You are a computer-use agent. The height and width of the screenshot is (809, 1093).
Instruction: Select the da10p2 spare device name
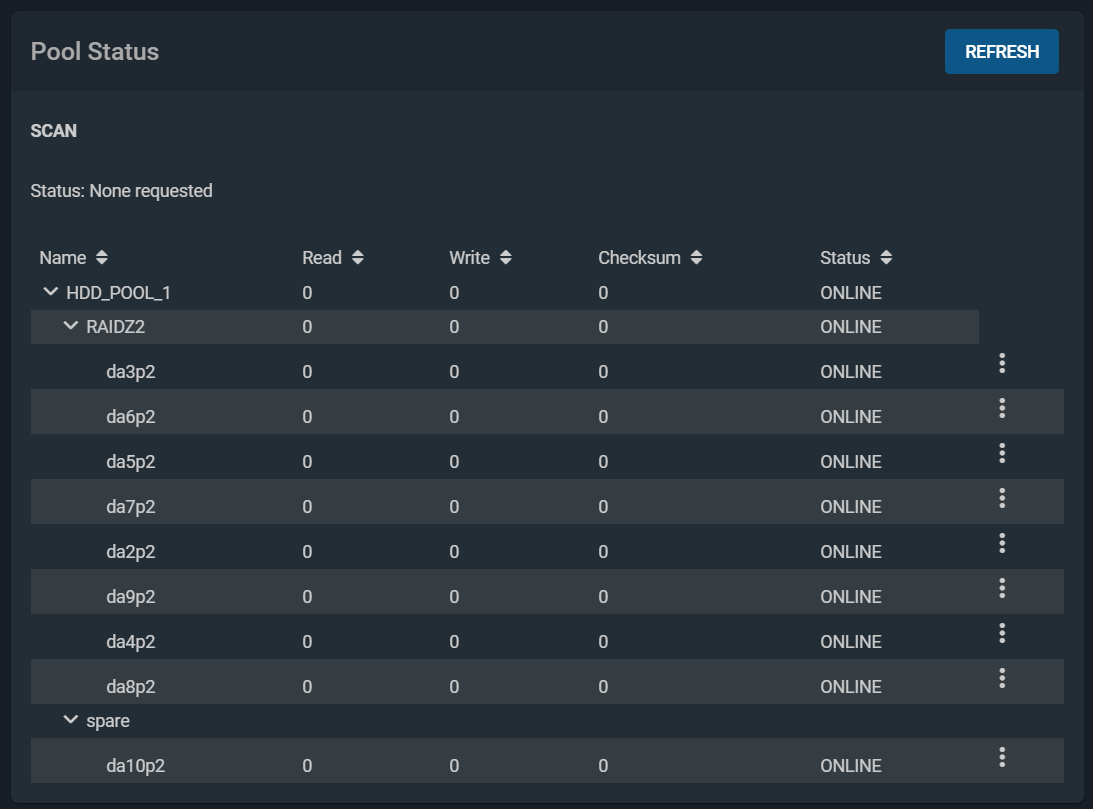[x=135, y=766]
